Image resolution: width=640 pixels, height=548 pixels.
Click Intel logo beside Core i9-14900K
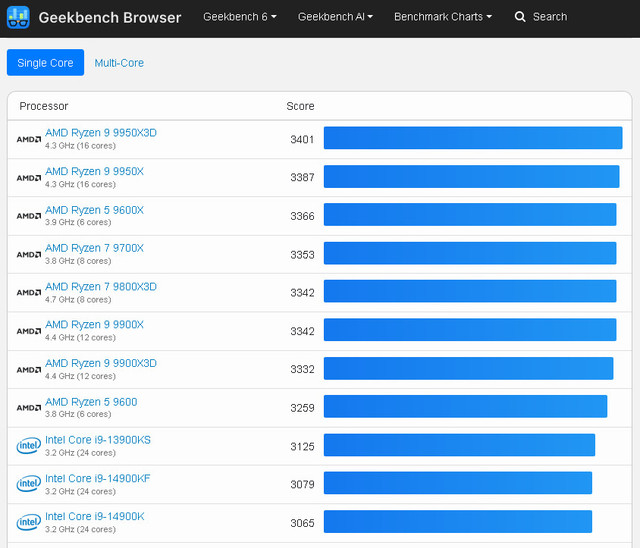29,522
